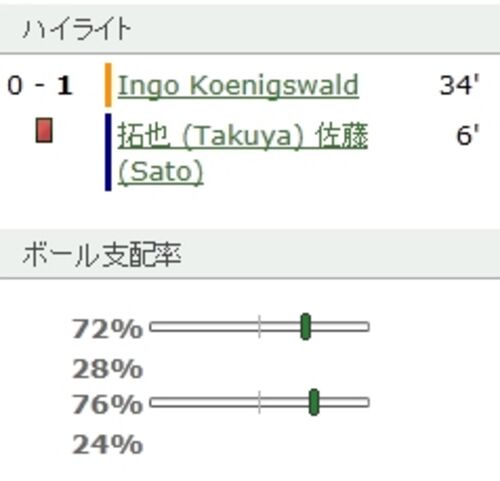Image resolution: width=500 pixels, height=481 pixels.
Task: Click the green handle on 76% slider
Action: coord(314,402)
